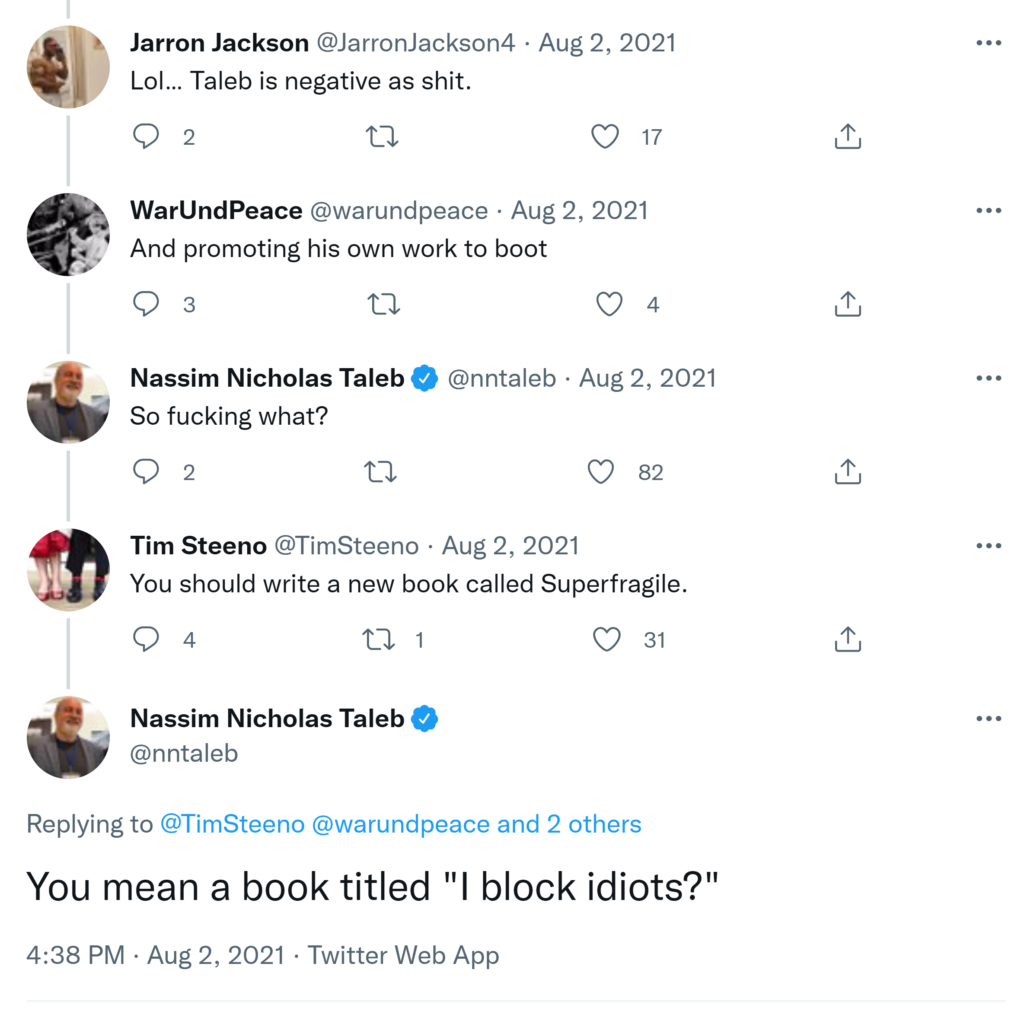The image size is (1024, 1024).
Task: Open the Jarron Jackson profile name
Action: pos(219,43)
